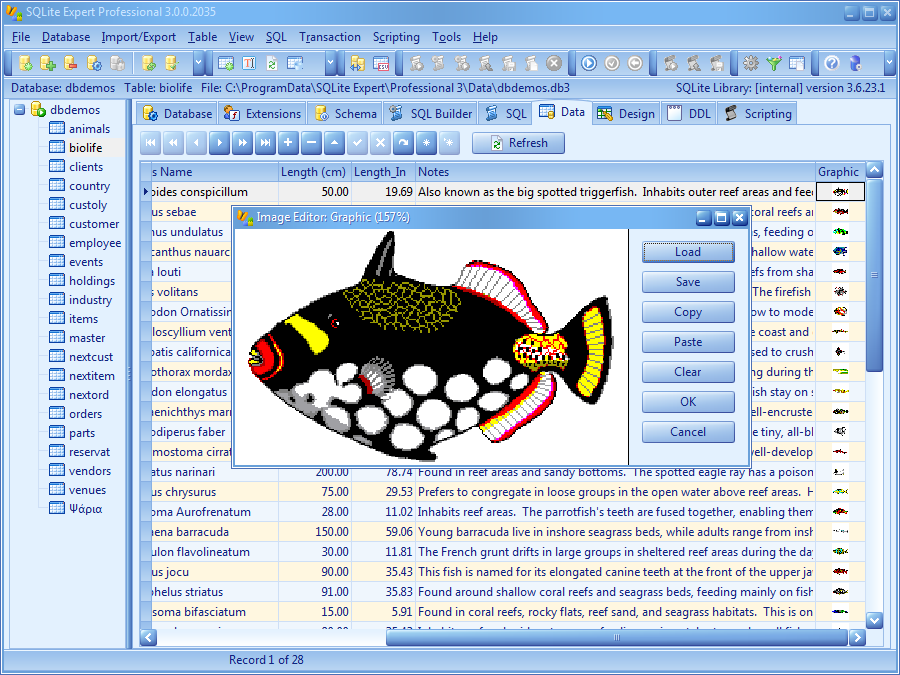The height and width of the screenshot is (675, 900).
Task: Click the Refresh button above the data grid
Action: point(518,143)
